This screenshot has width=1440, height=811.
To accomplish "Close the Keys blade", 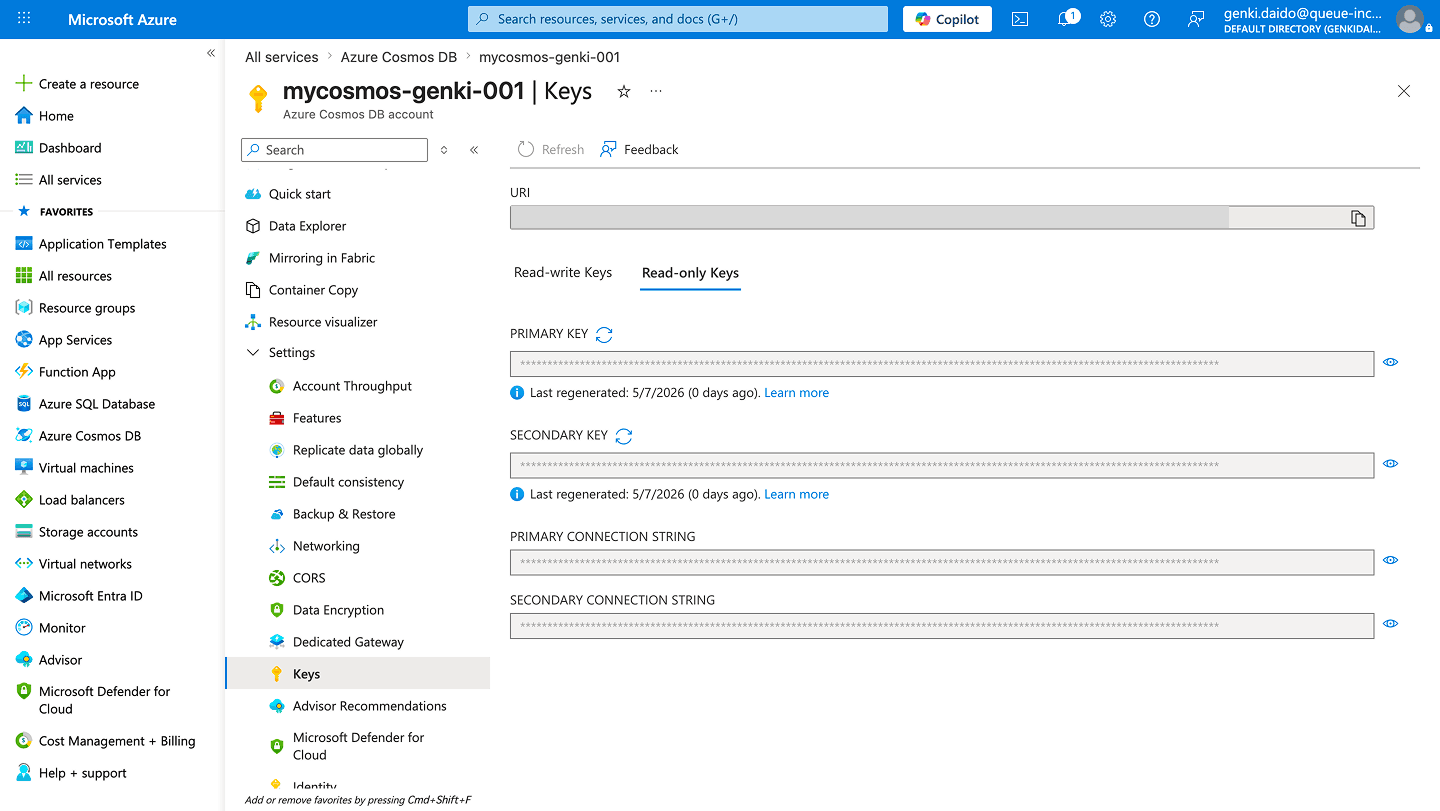I will tap(1404, 91).
